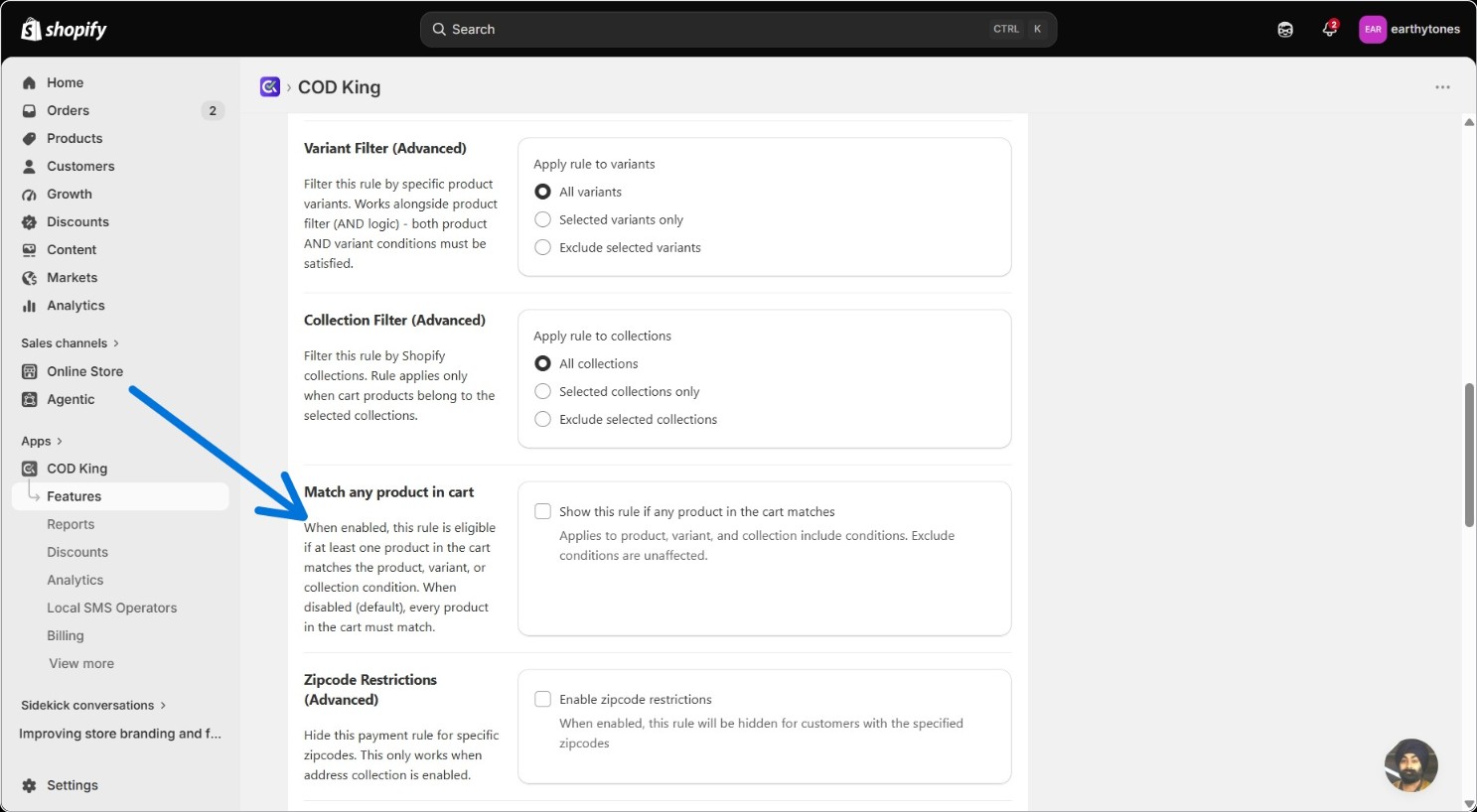This screenshot has width=1477, height=812.
Task: Click the Analytics bar chart icon
Action: 30,306
